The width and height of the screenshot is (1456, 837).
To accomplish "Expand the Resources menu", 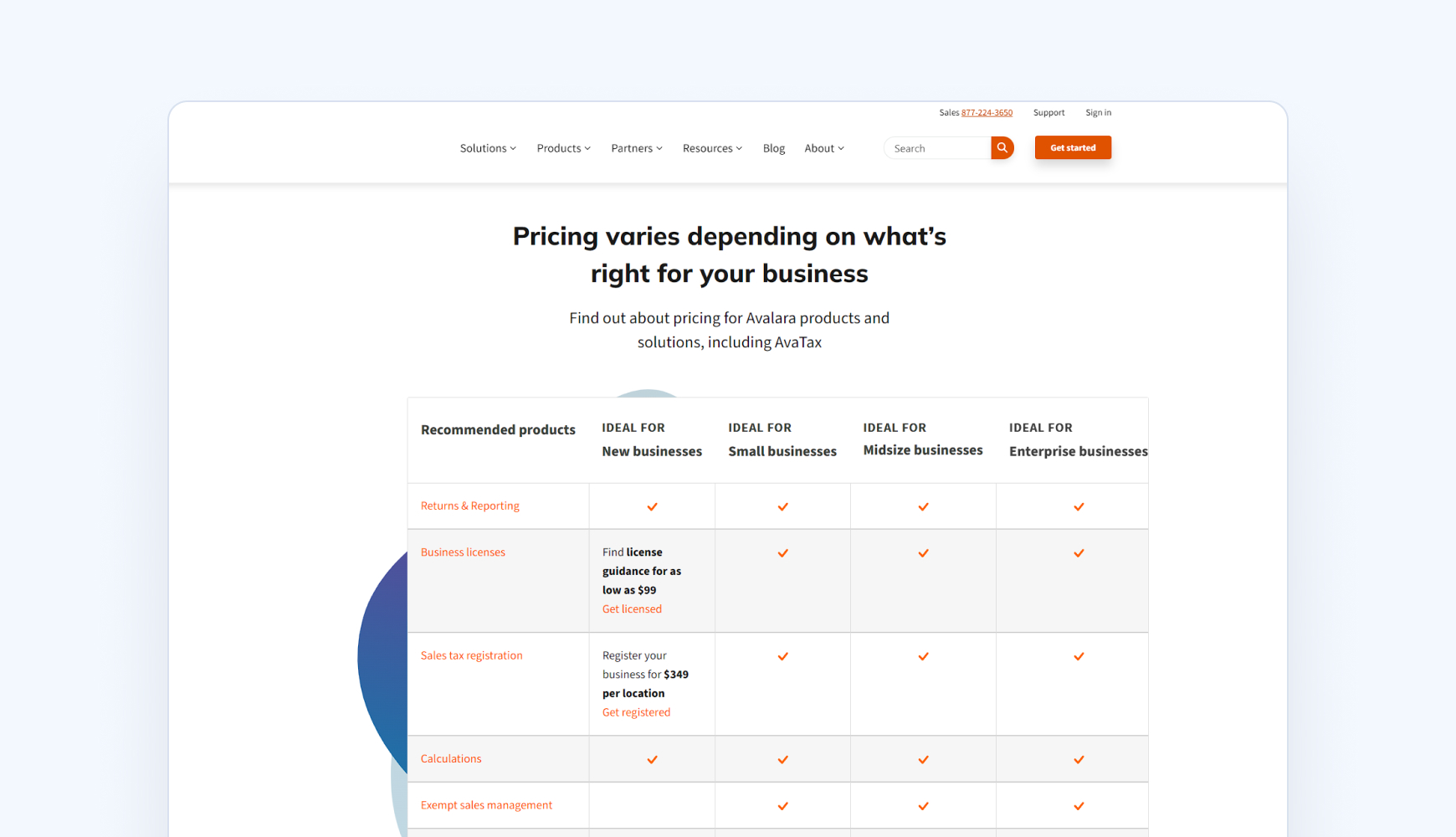I will coord(712,148).
